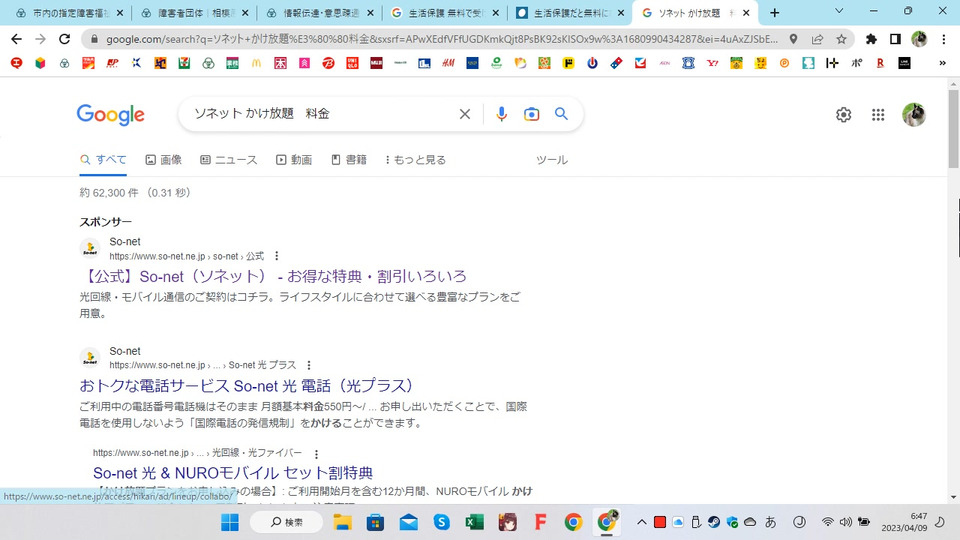Open Chrome three-dot menu
The width and height of the screenshot is (960, 540).
point(943,39)
